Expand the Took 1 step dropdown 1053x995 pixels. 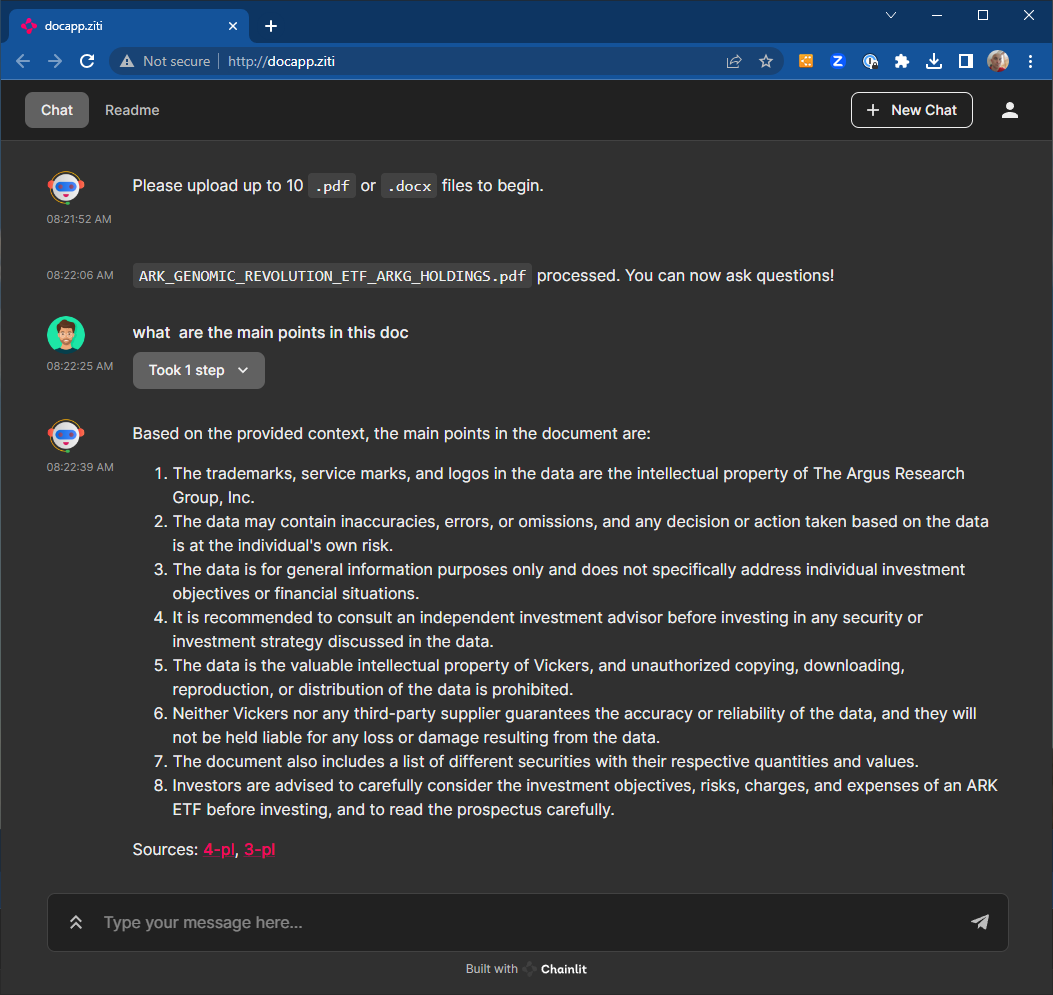pyautogui.click(x=198, y=370)
